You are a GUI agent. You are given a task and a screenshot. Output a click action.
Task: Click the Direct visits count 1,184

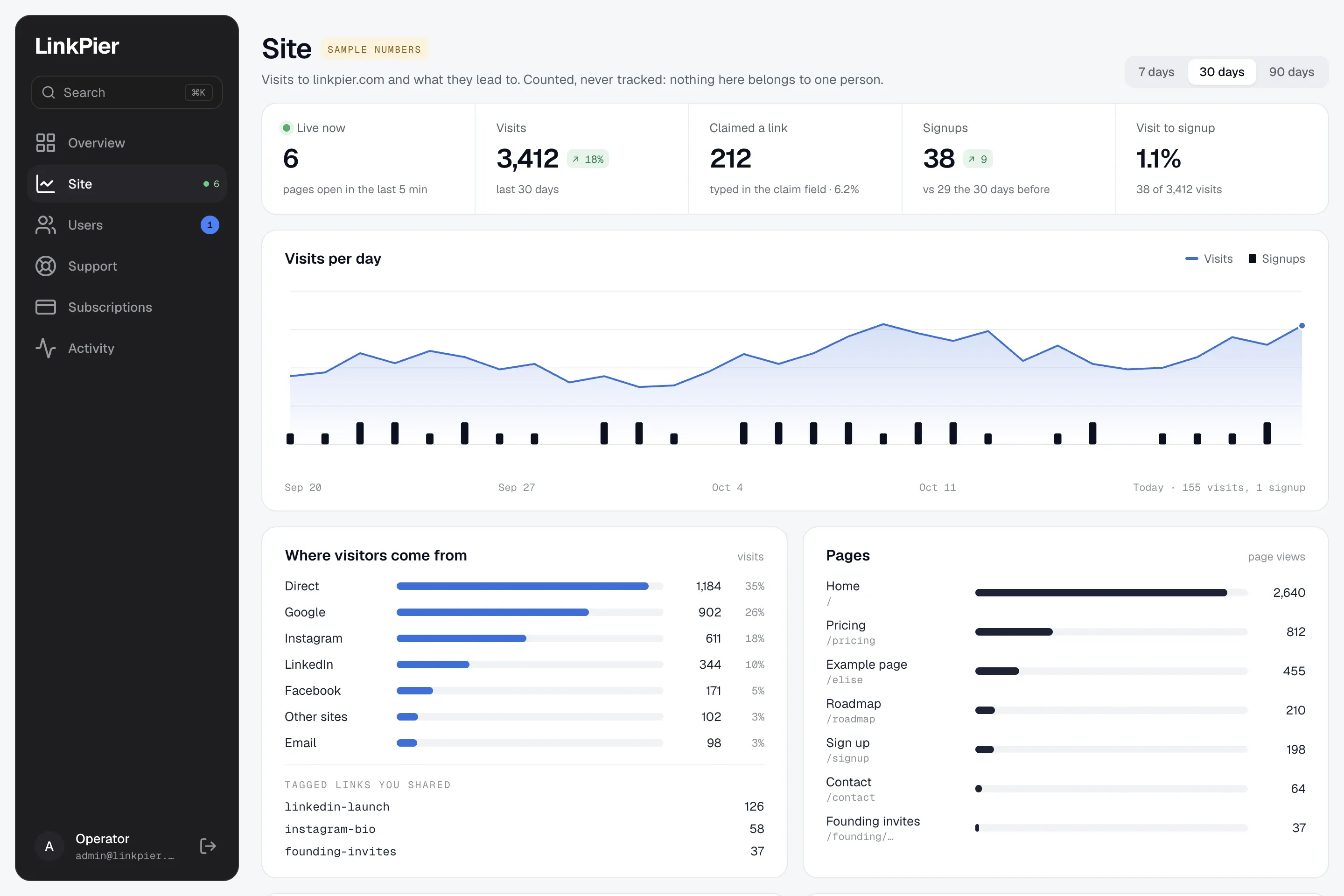pyautogui.click(x=708, y=586)
